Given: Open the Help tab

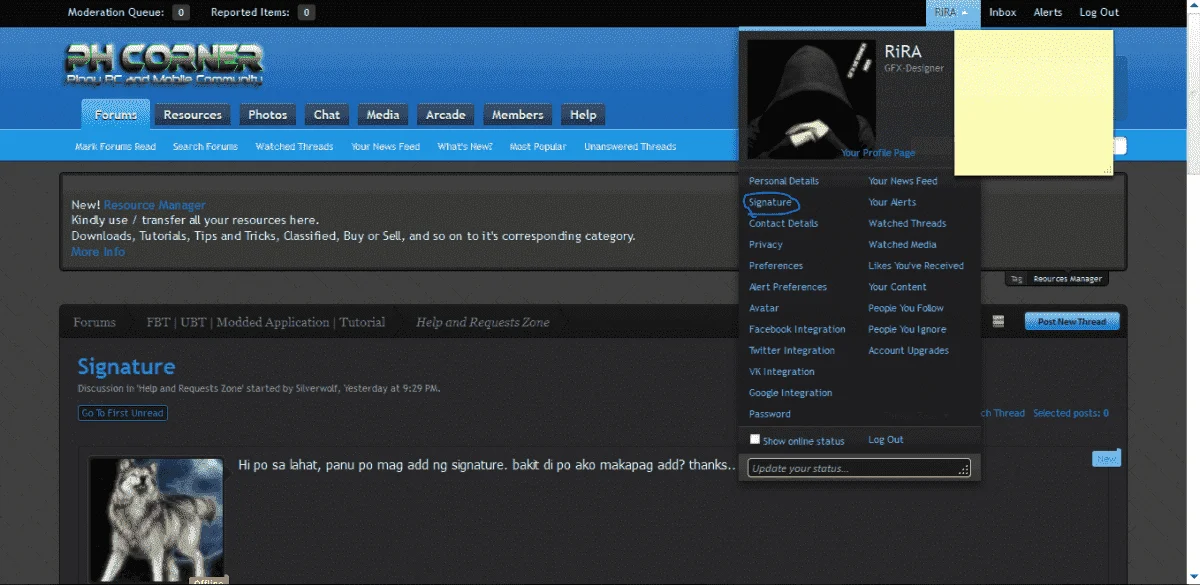Looking at the screenshot, I should pyautogui.click(x=583, y=115).
